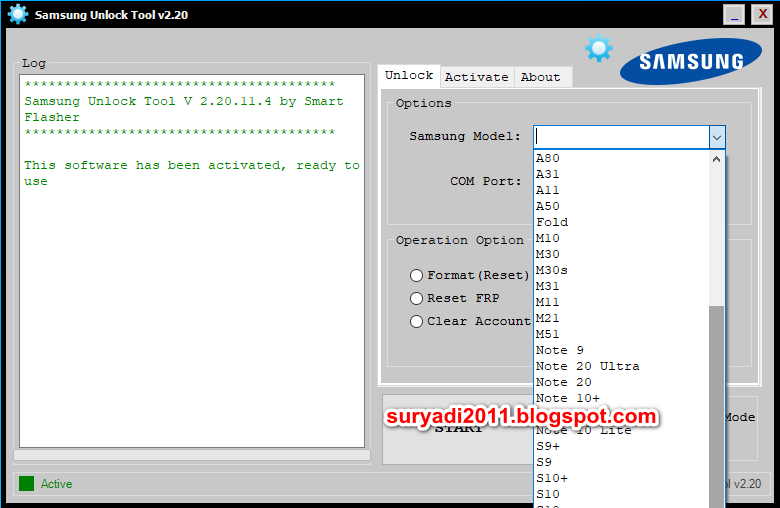Click the gear icon beside the Samsung logo
This screenshot has width=780, height=508.
coord(598,48)
